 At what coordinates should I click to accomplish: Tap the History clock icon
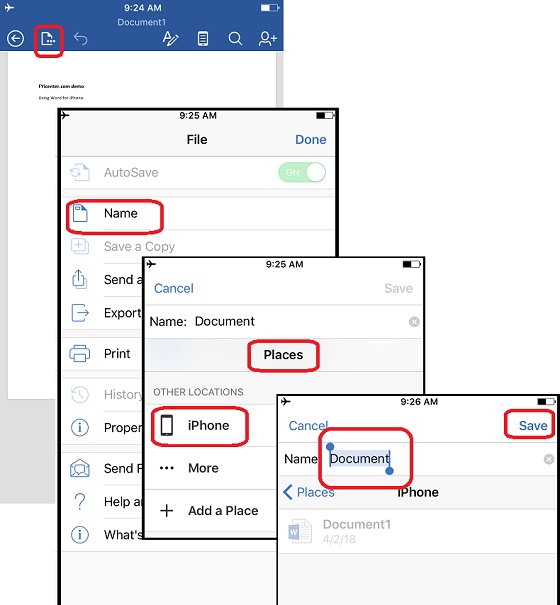coord(80,394)
